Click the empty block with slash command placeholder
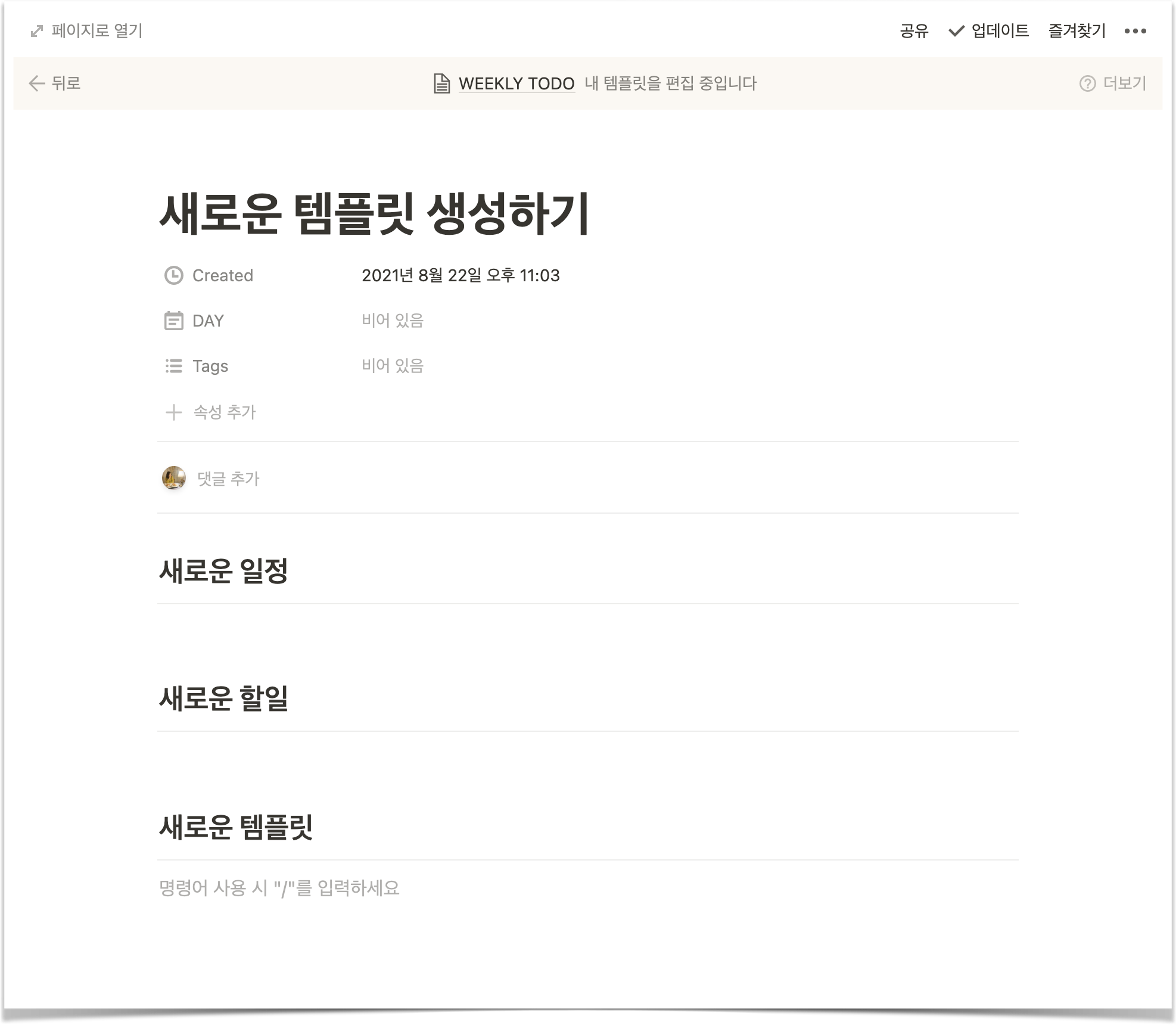Viewport: 1176px width, 1025px height. 279,888
